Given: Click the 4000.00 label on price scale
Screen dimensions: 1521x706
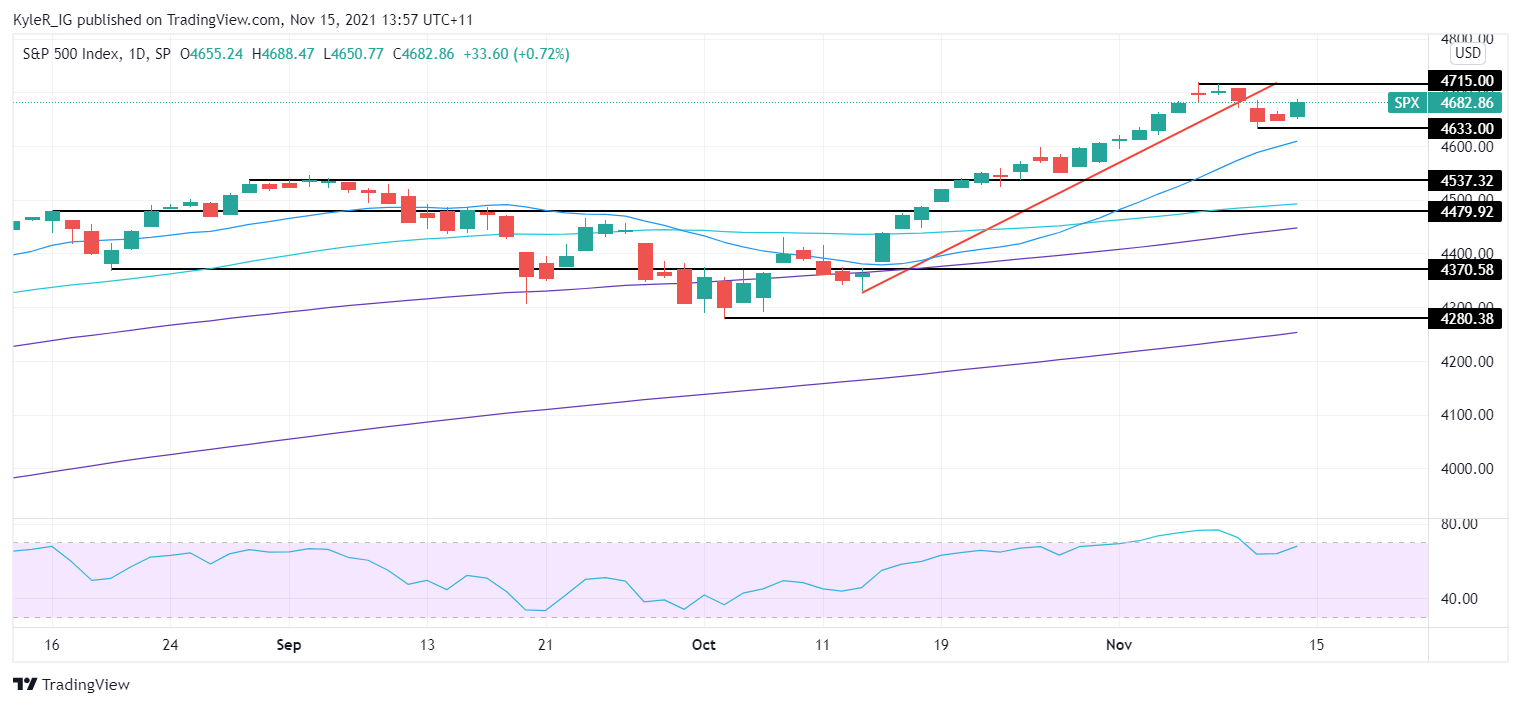Looking at the screenshot, I should pos(1467,469).
